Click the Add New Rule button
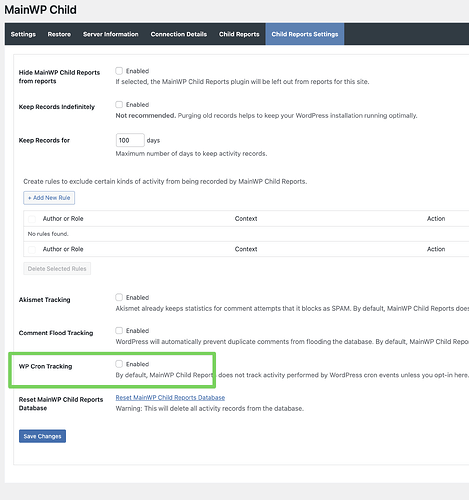The width and height of the screenshot is (469, 500). click(49, 198)
